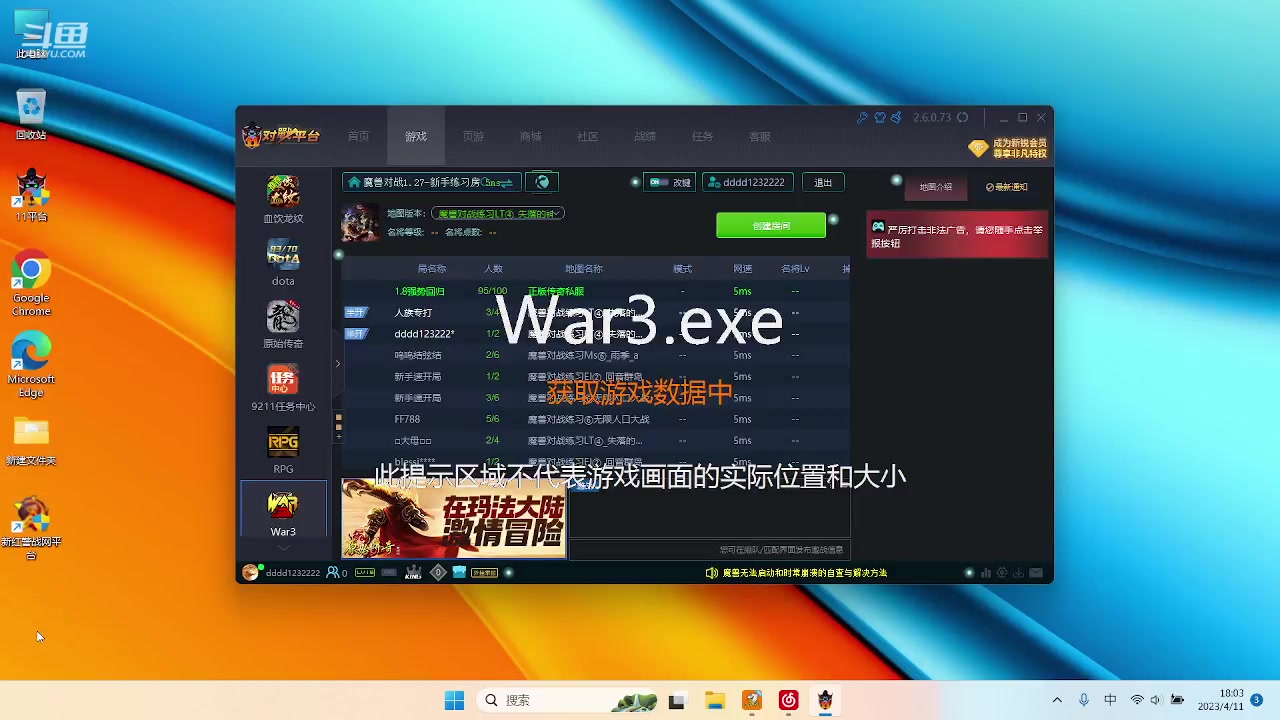
Task: Open the 地图版本 dropdown
Action: pos(498,214)
